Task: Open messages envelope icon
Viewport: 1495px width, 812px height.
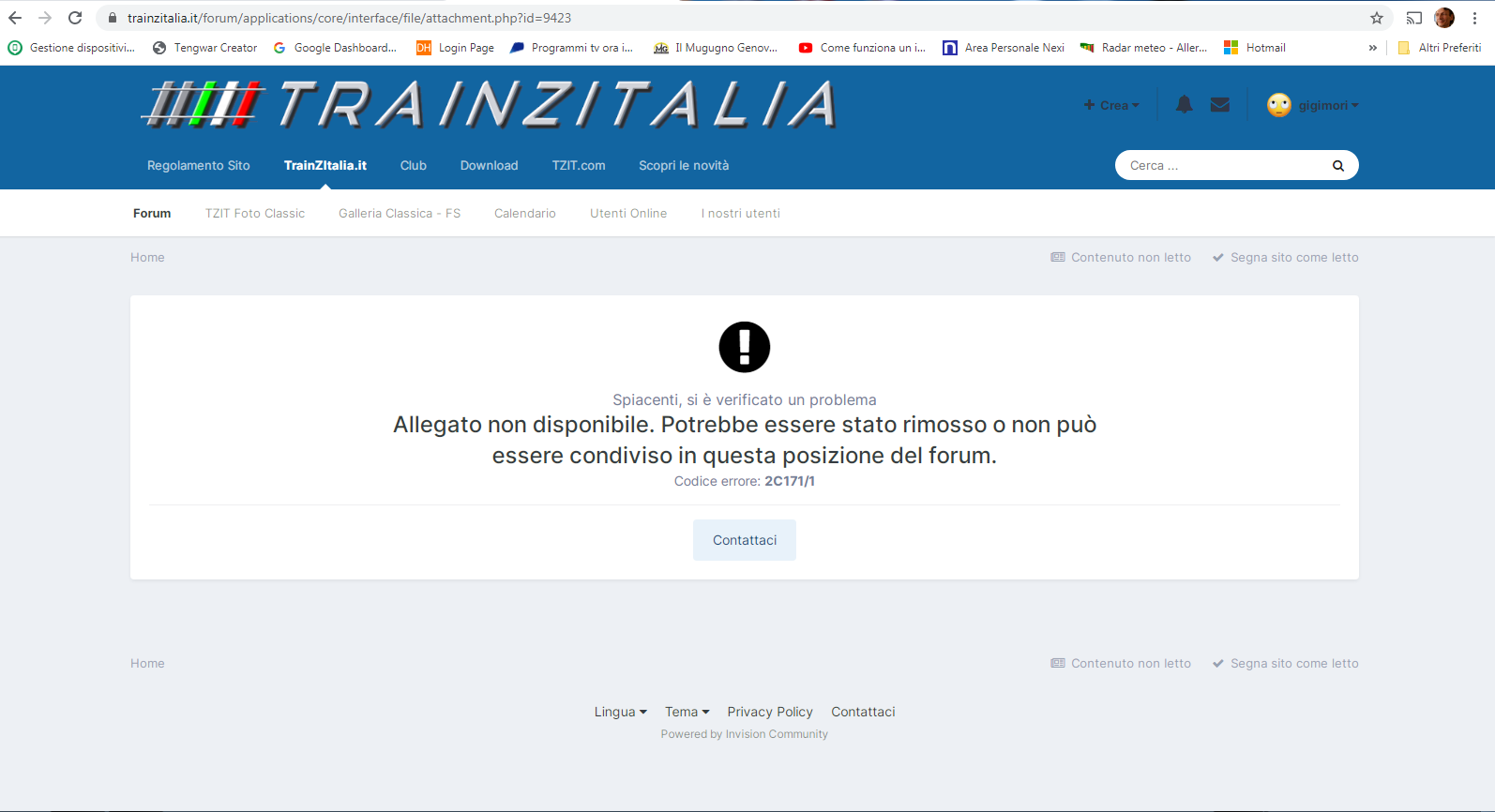Action: pyautogui.click(x=1220, y=105)
